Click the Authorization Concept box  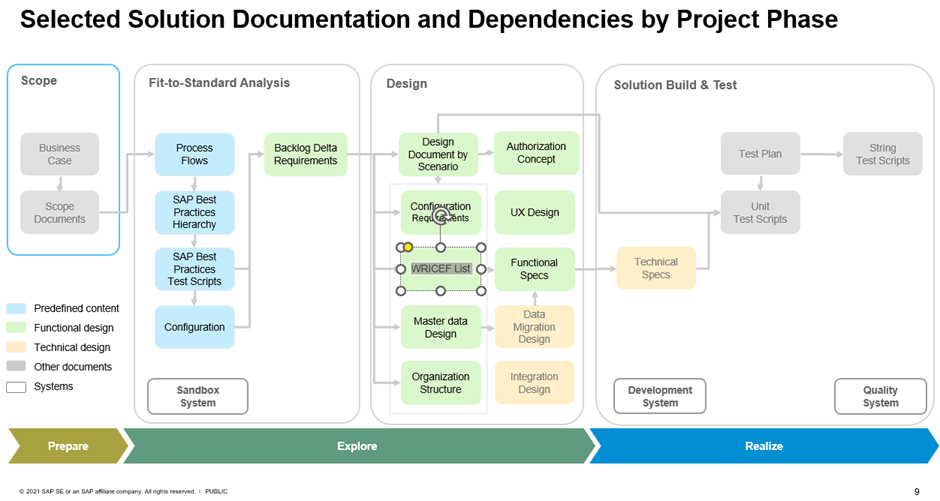click(x=536, y=153)
